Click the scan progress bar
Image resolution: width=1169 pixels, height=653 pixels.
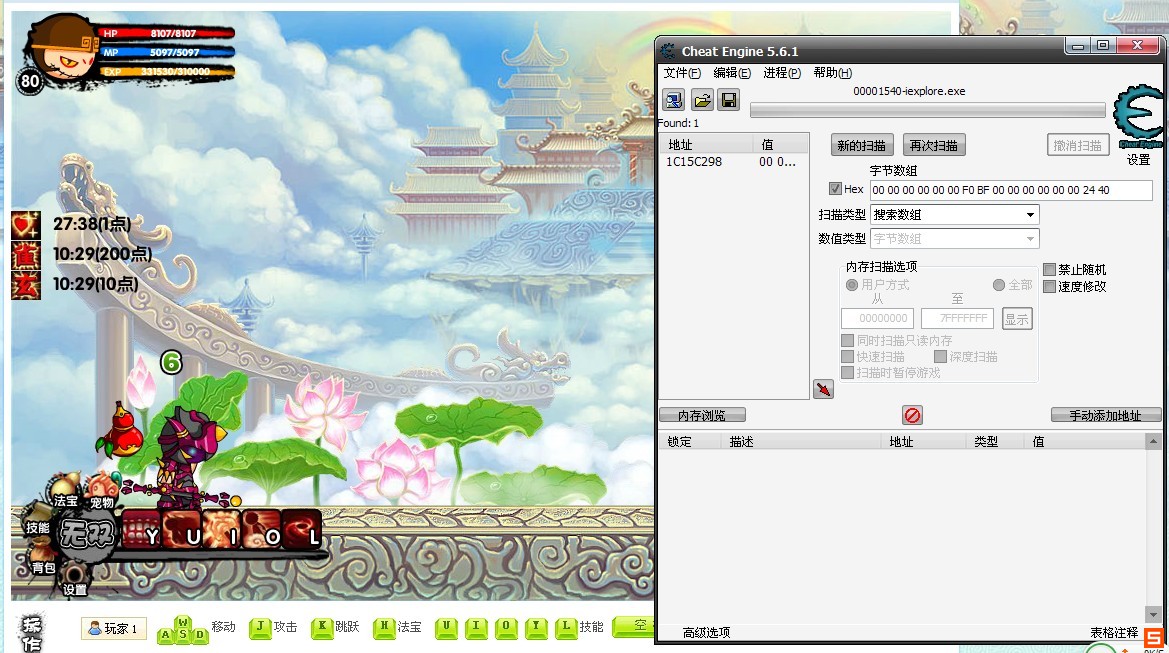pyautogui.click(x=927, y=110)
